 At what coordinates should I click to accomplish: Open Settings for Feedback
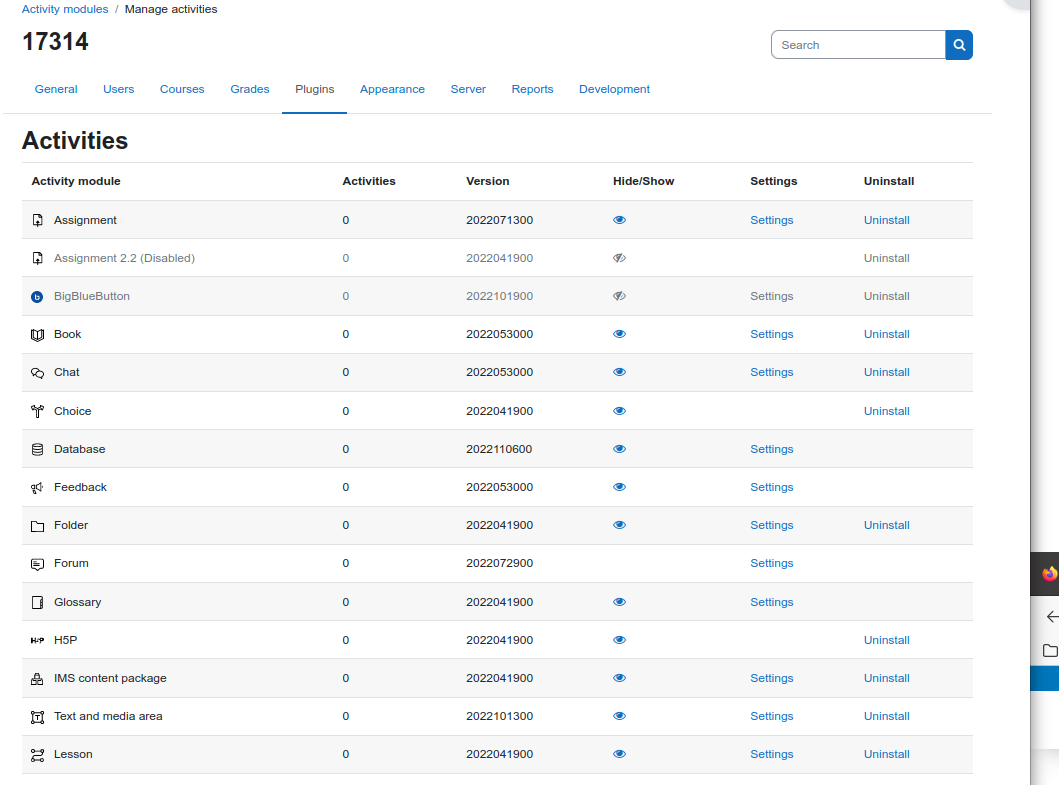(x=771, y=487)
